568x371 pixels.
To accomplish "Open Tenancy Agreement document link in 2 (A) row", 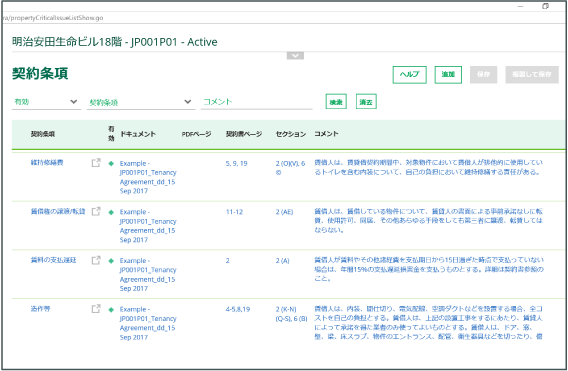I will click(148, 274).
